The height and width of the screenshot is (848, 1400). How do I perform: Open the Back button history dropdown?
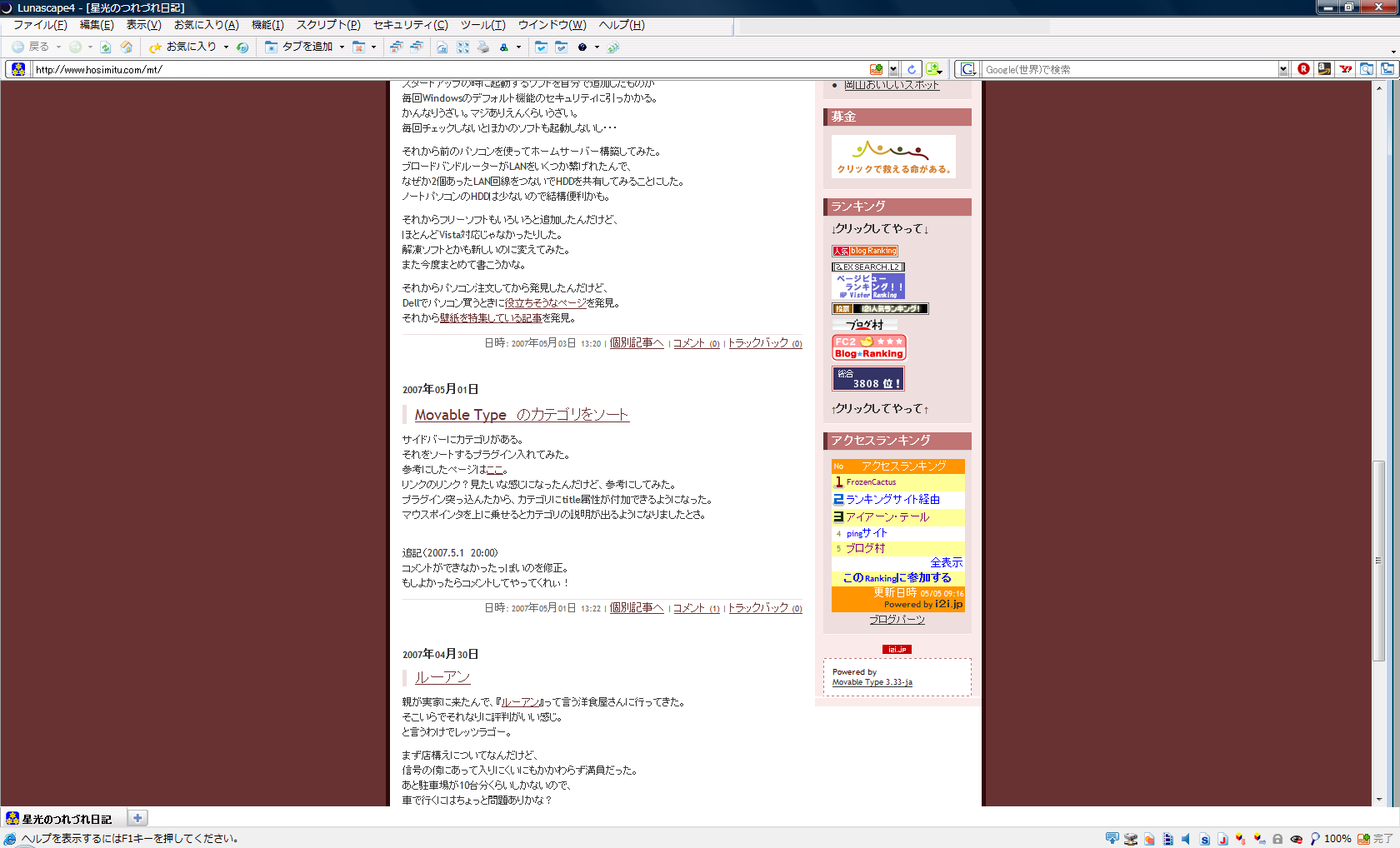click(x=58, y=47)
